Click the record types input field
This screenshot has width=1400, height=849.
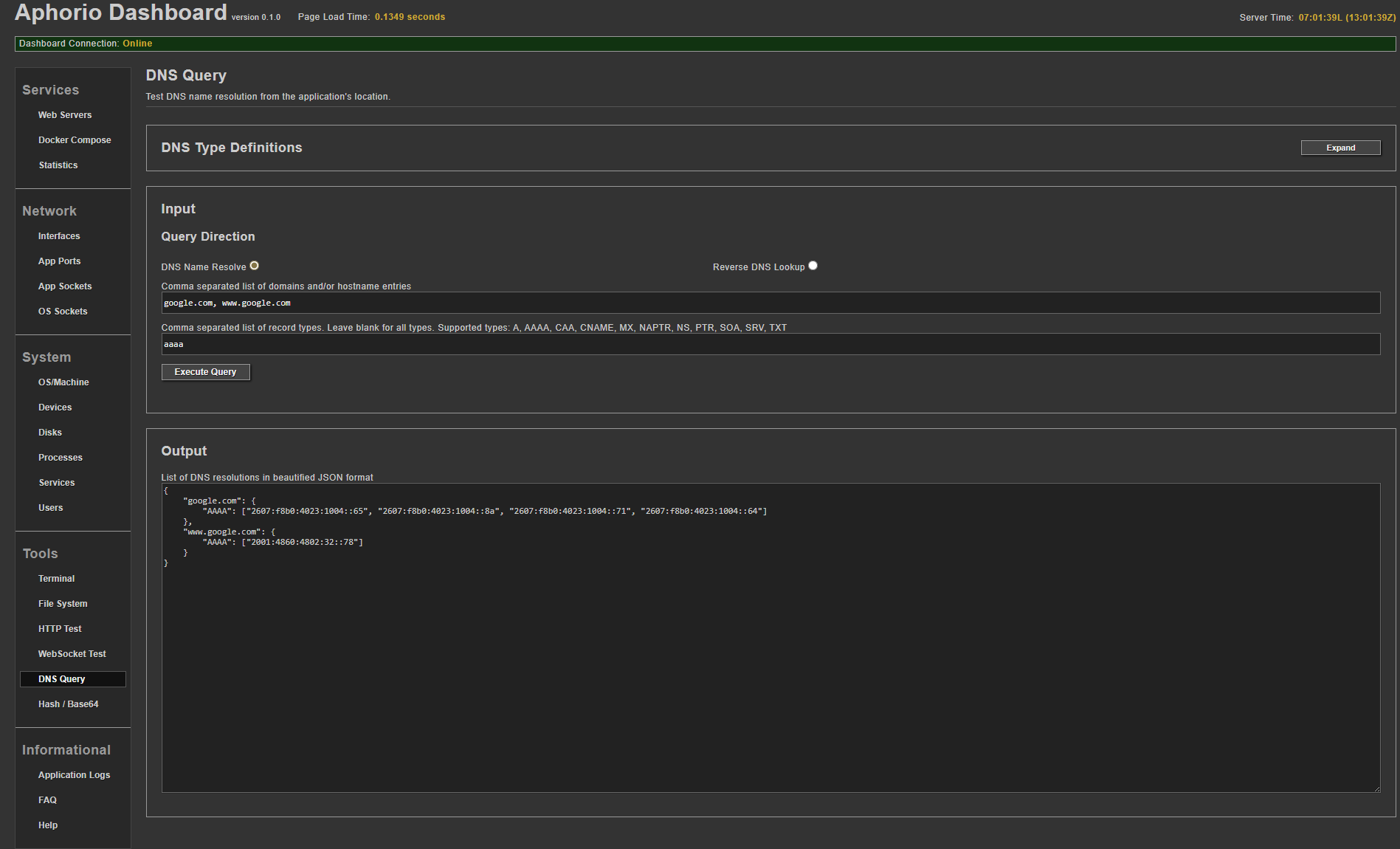(x=770, y=344)
